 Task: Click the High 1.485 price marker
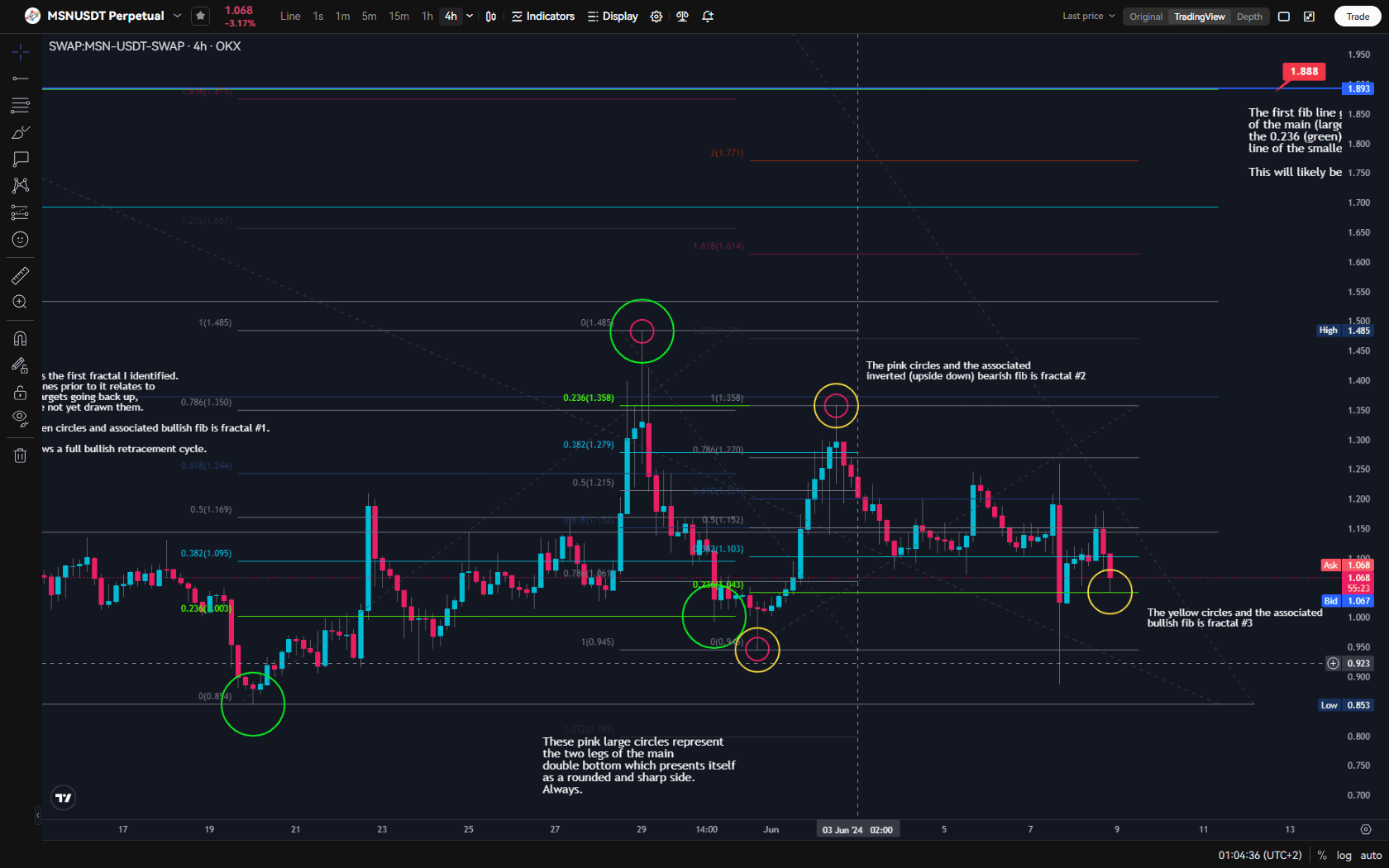pos(1344,331)
